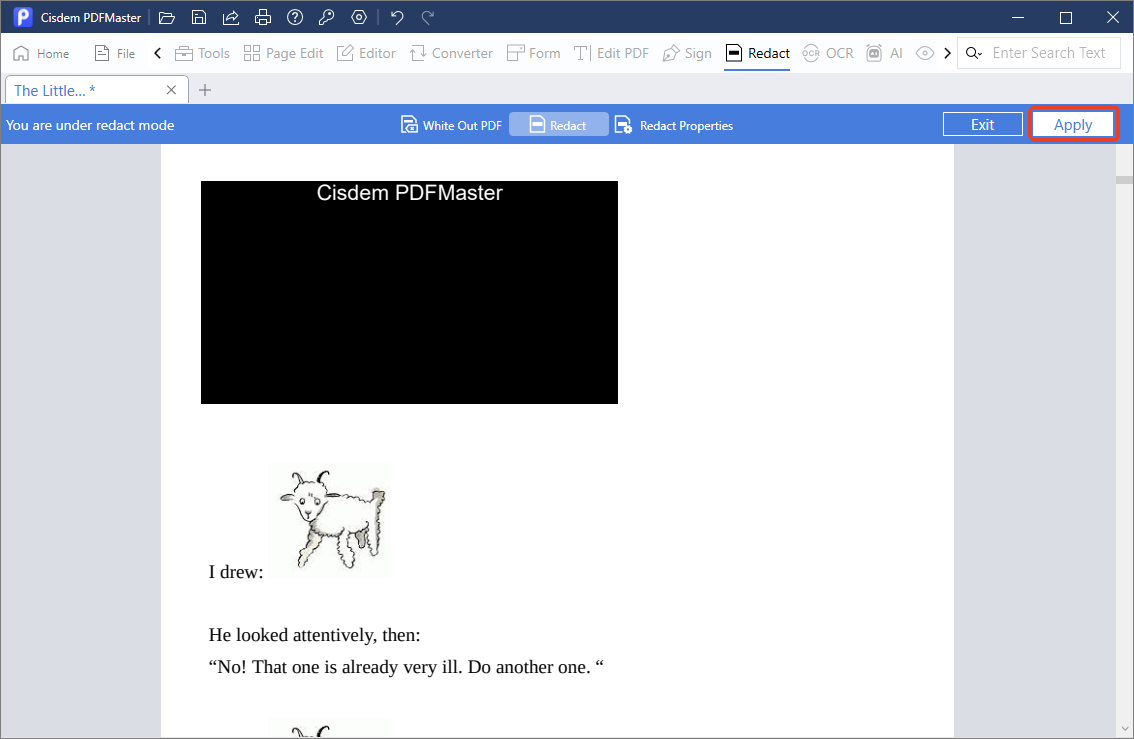
Task: Open the File menu
Action: (115, 54)
